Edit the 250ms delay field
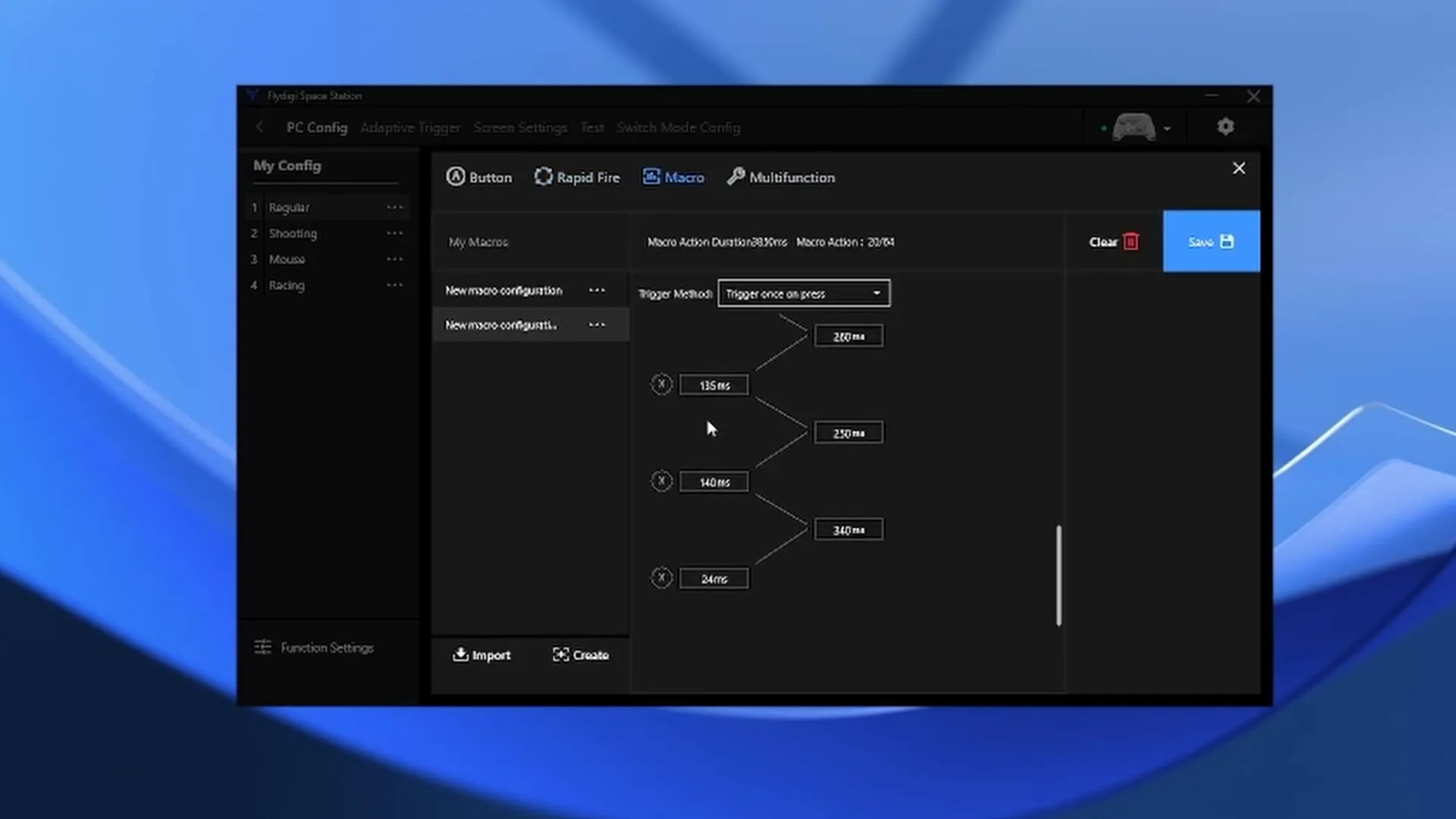 pyautogui.click(x=849, y=434)
